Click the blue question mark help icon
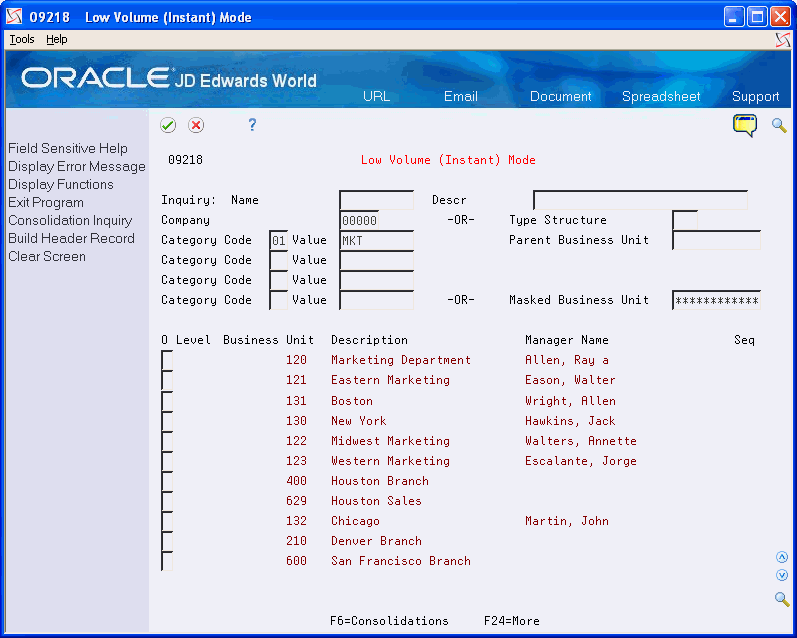This screenshot has width=797, height=638. coord(252,125)
